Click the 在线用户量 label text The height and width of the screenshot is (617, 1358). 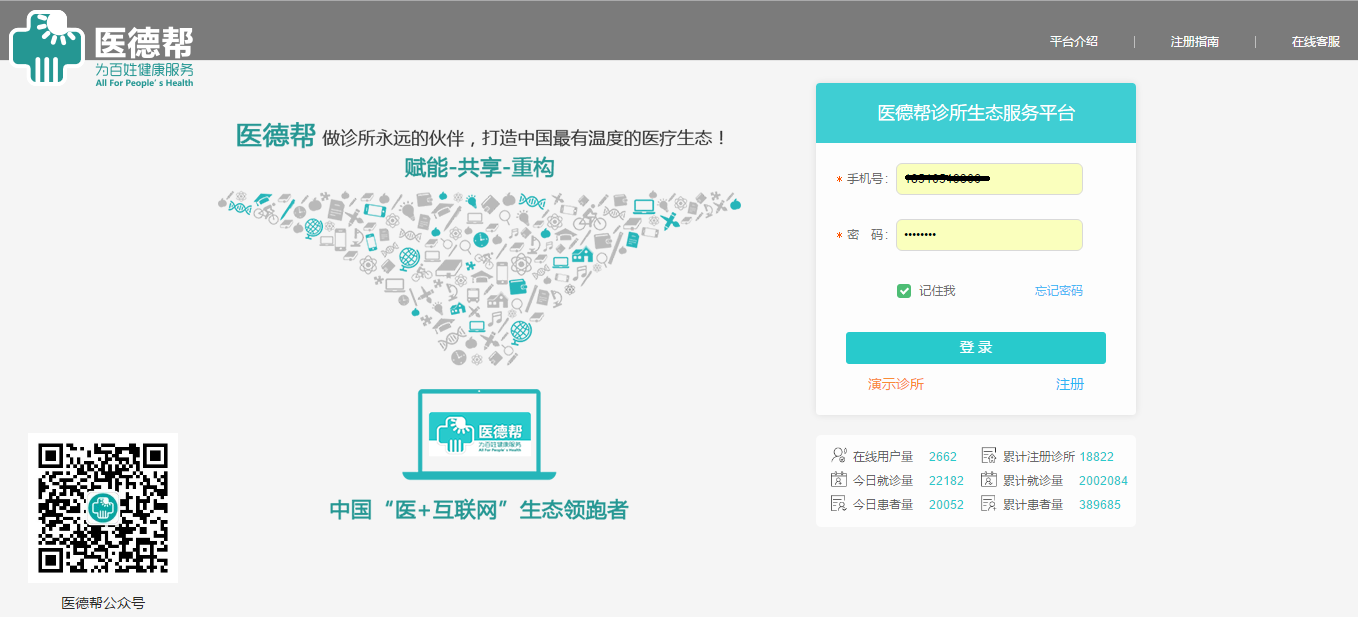point(883,457)
